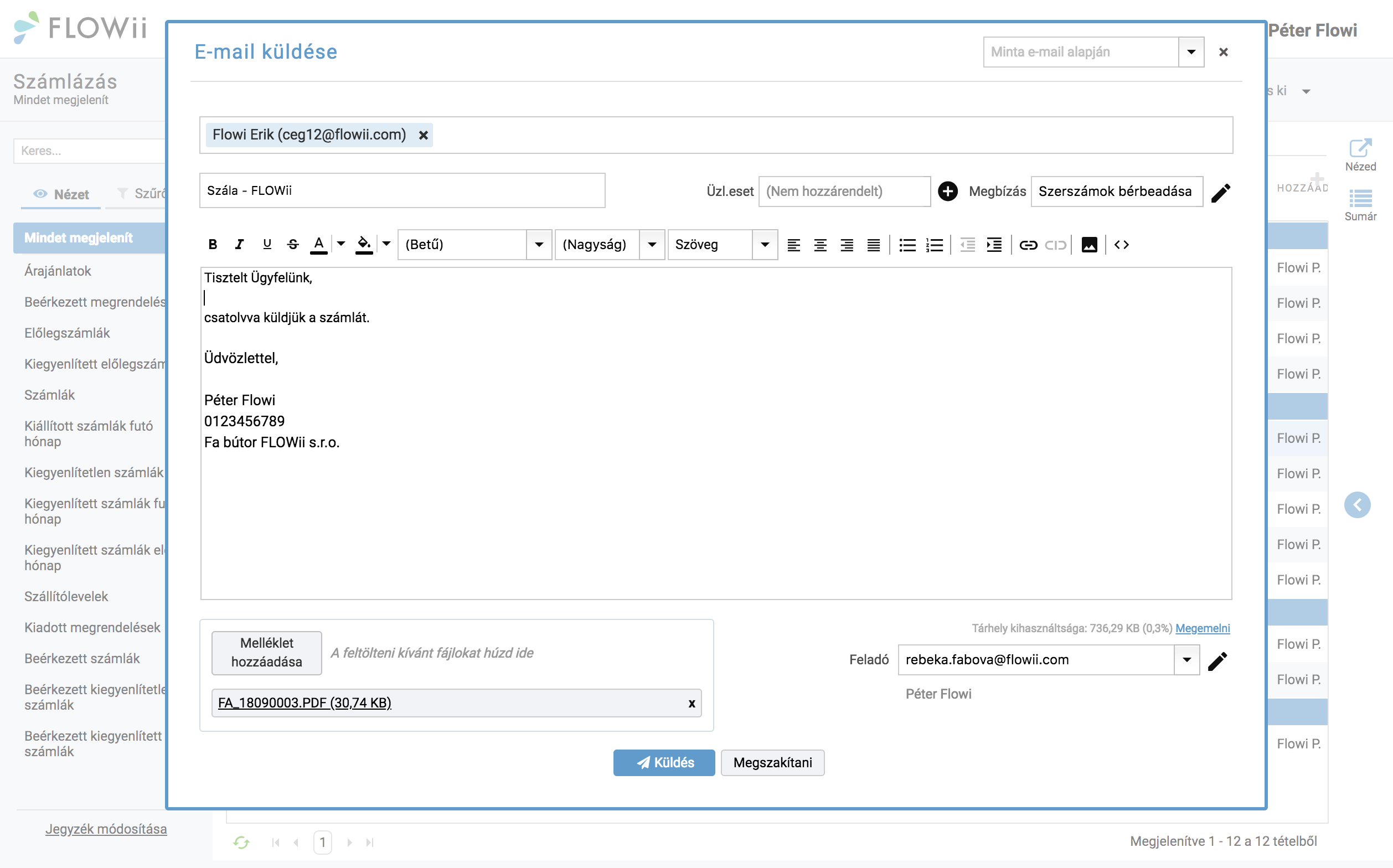Switch to the Szűrő tab in sidebar
This screenshot has width=1393, height=868.
point(142,194)
